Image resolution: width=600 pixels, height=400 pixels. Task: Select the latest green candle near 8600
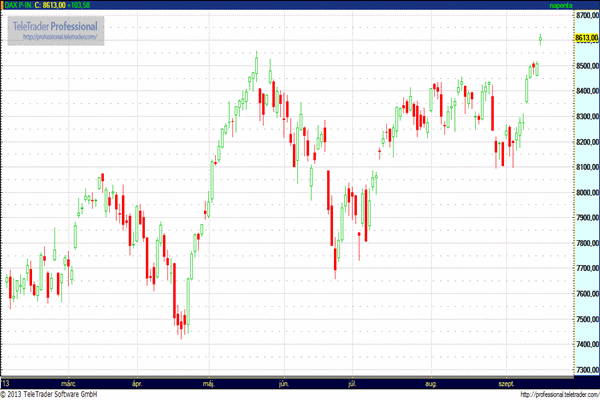pos(540,39)
